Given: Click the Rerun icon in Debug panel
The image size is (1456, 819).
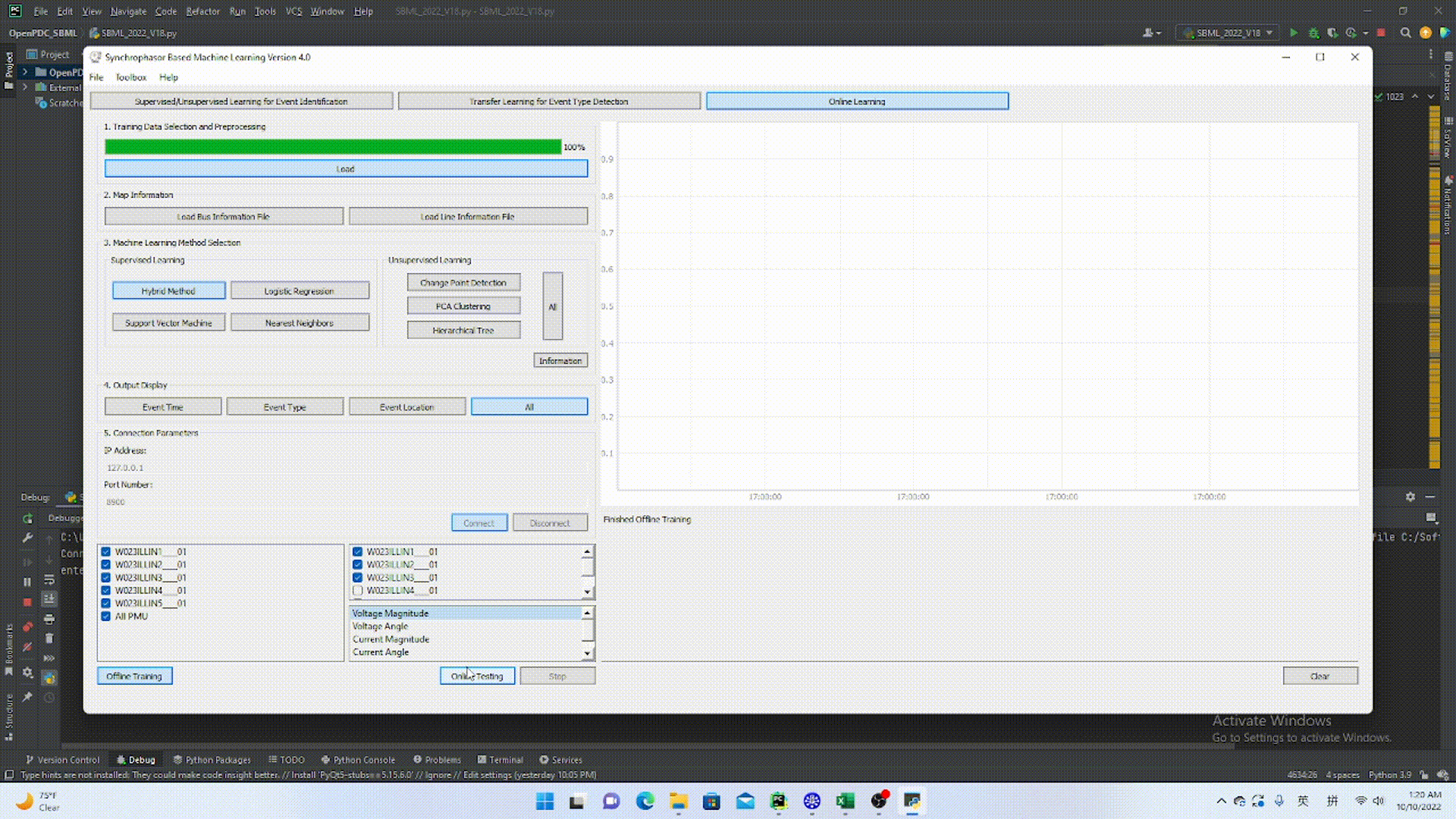Looking at the screenshot, I should tap(27, 519).
